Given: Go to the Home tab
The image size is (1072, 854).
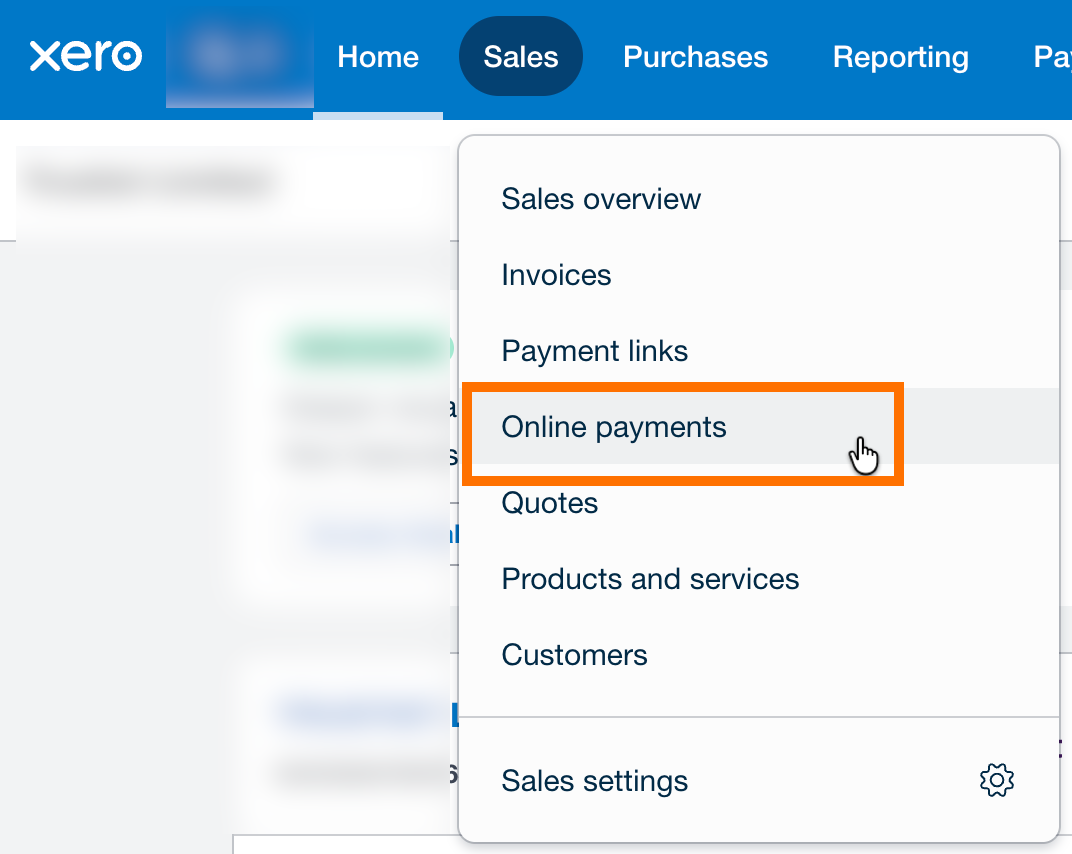Looking at the screenshot, I should click(x=378, y=57).
